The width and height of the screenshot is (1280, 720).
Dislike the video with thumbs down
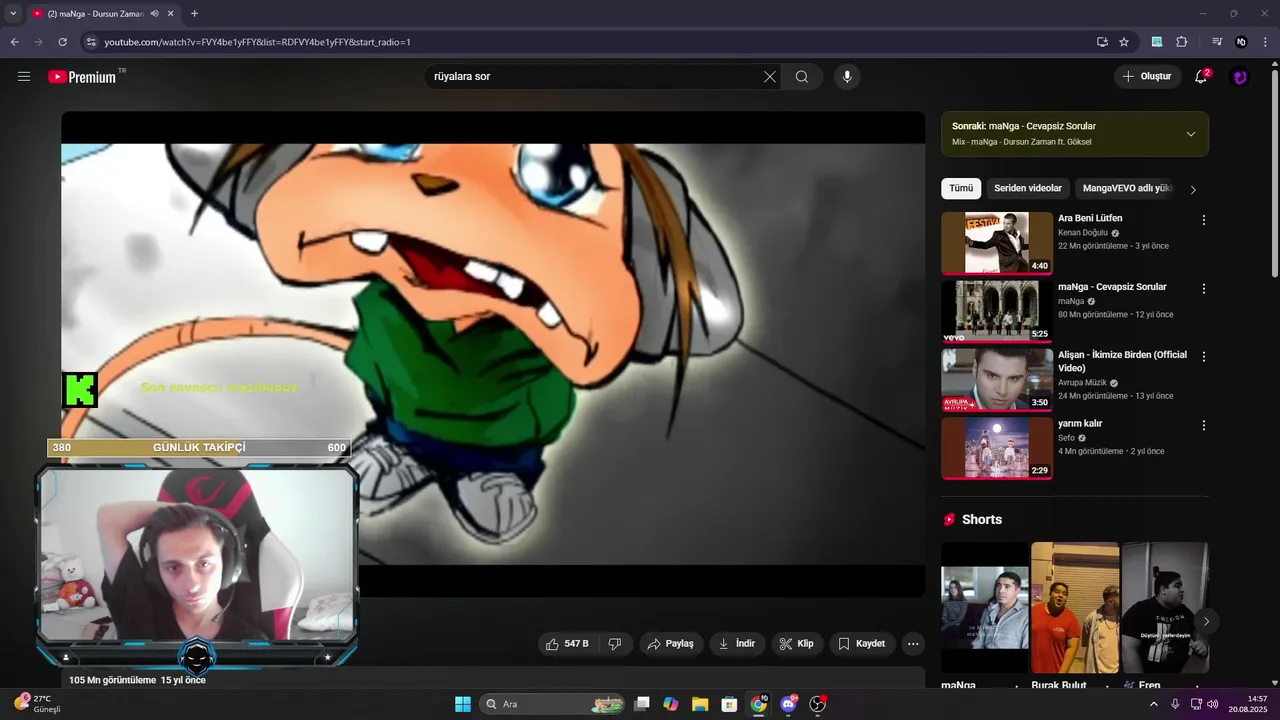click(615, 644)
